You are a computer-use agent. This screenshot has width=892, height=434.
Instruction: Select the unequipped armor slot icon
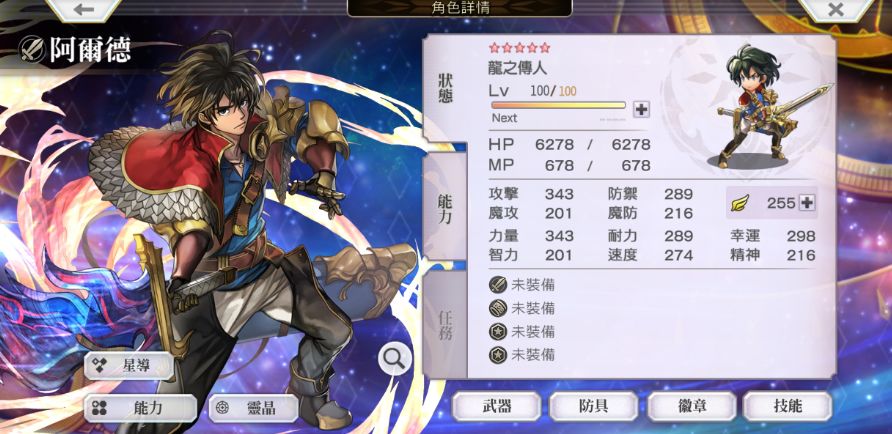[x=498, y=308]
